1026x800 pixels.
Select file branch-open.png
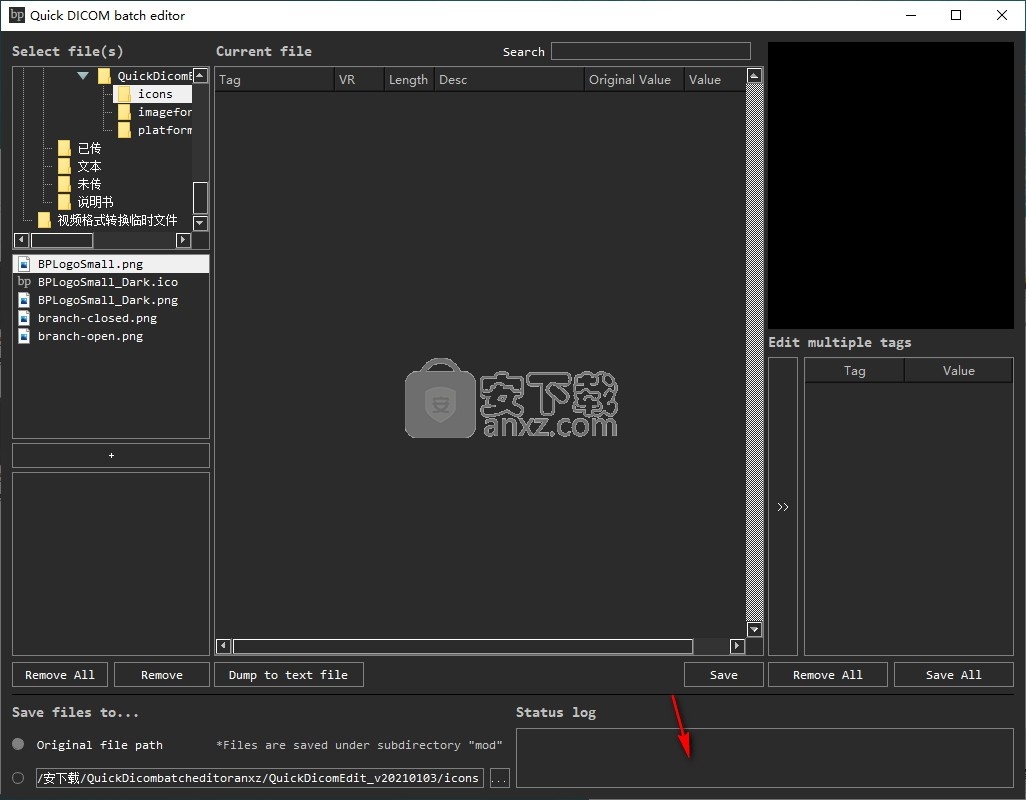(x=111, y=336)
